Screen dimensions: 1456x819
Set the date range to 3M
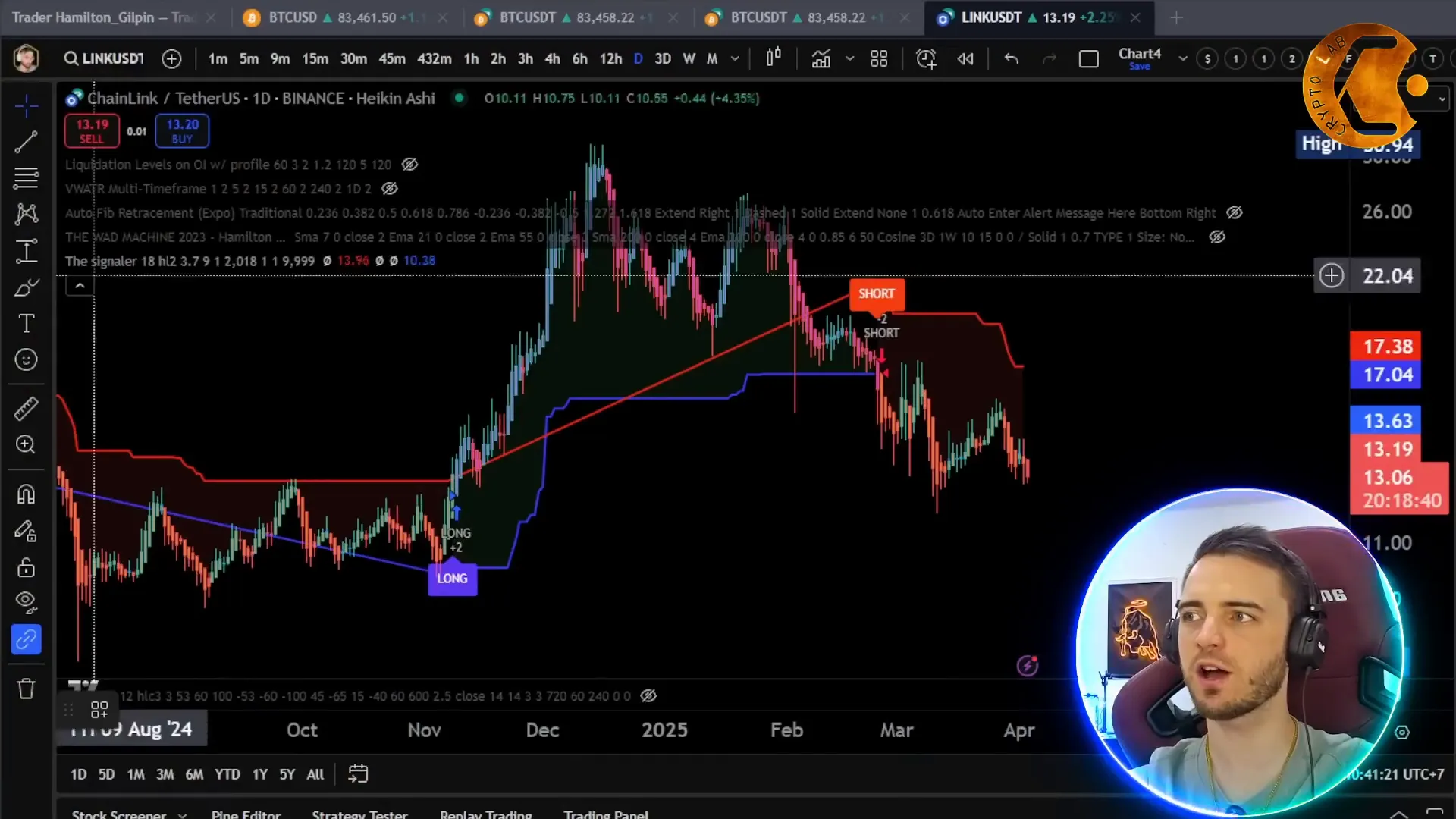click(x=165, y=774)
